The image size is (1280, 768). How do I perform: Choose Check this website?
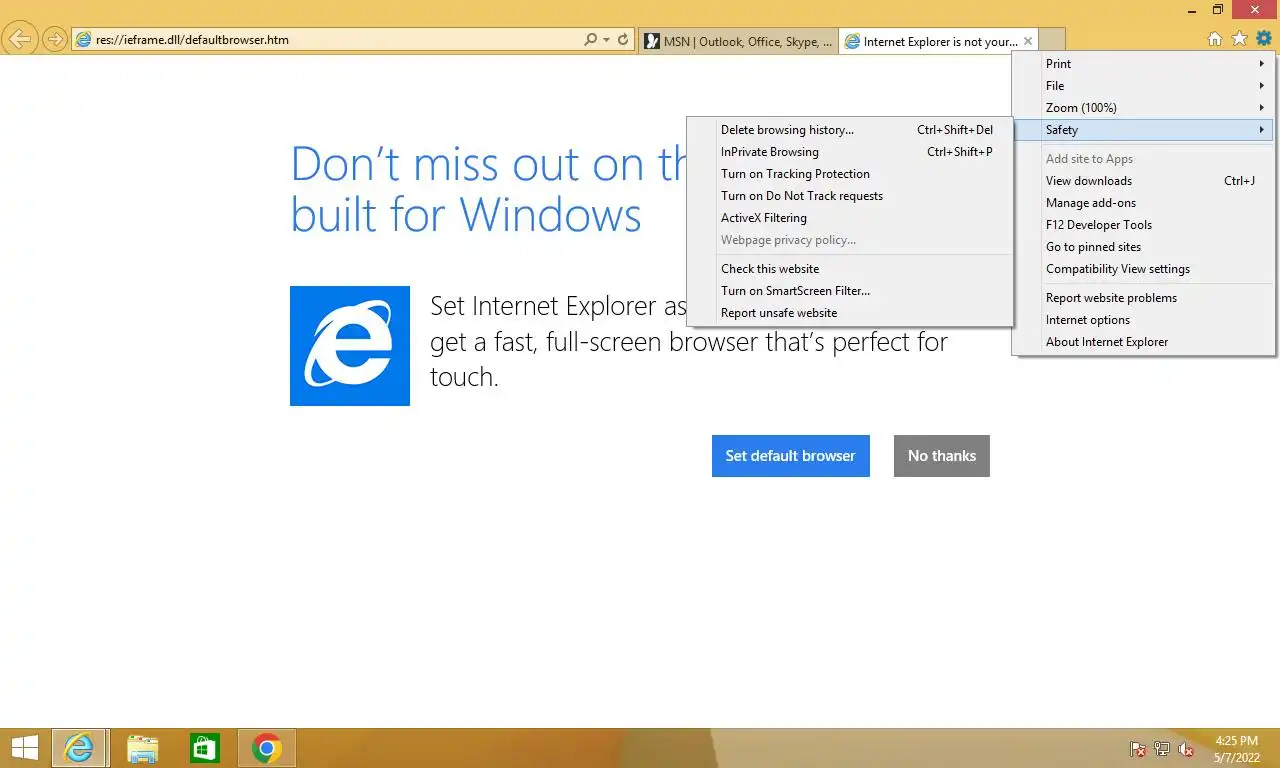click(850, 268)
